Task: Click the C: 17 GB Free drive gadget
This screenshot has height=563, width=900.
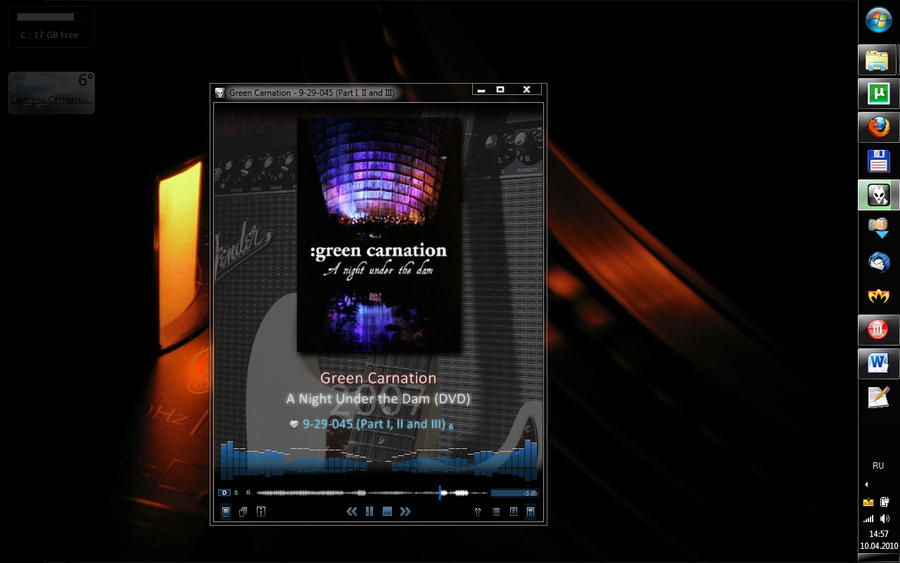Action: point(51,26)
